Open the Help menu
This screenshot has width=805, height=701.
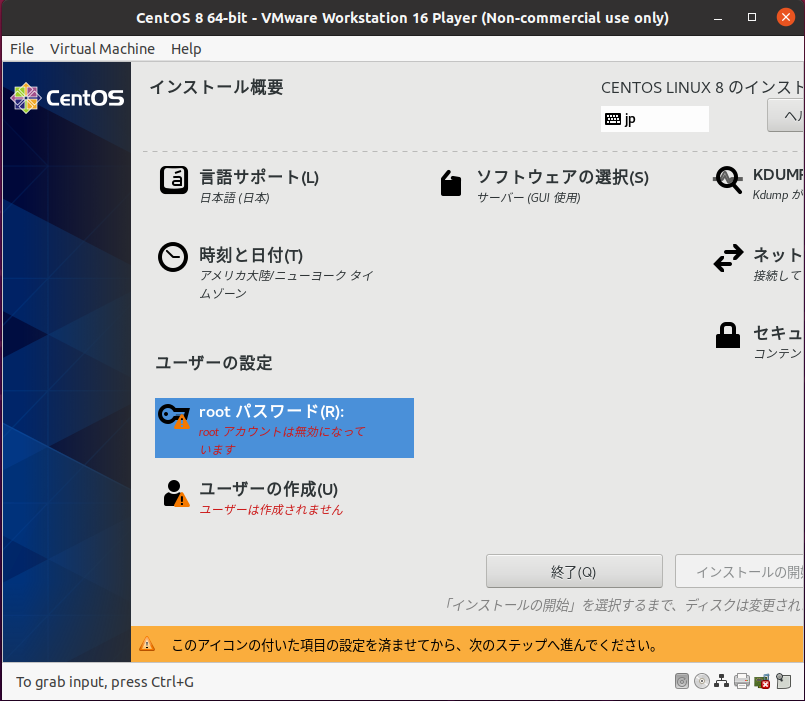(186, 49)
